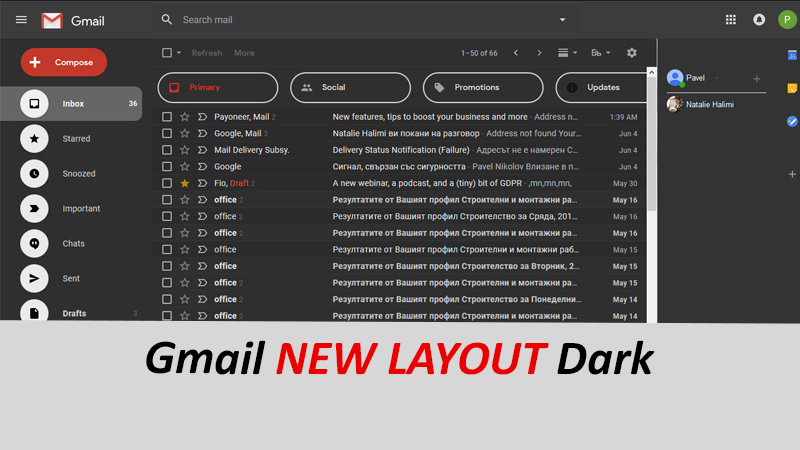The height and width of the screenshot is (450, 800).
Task: Star the Payoneer, Mail email
Action: click(185, 117)
